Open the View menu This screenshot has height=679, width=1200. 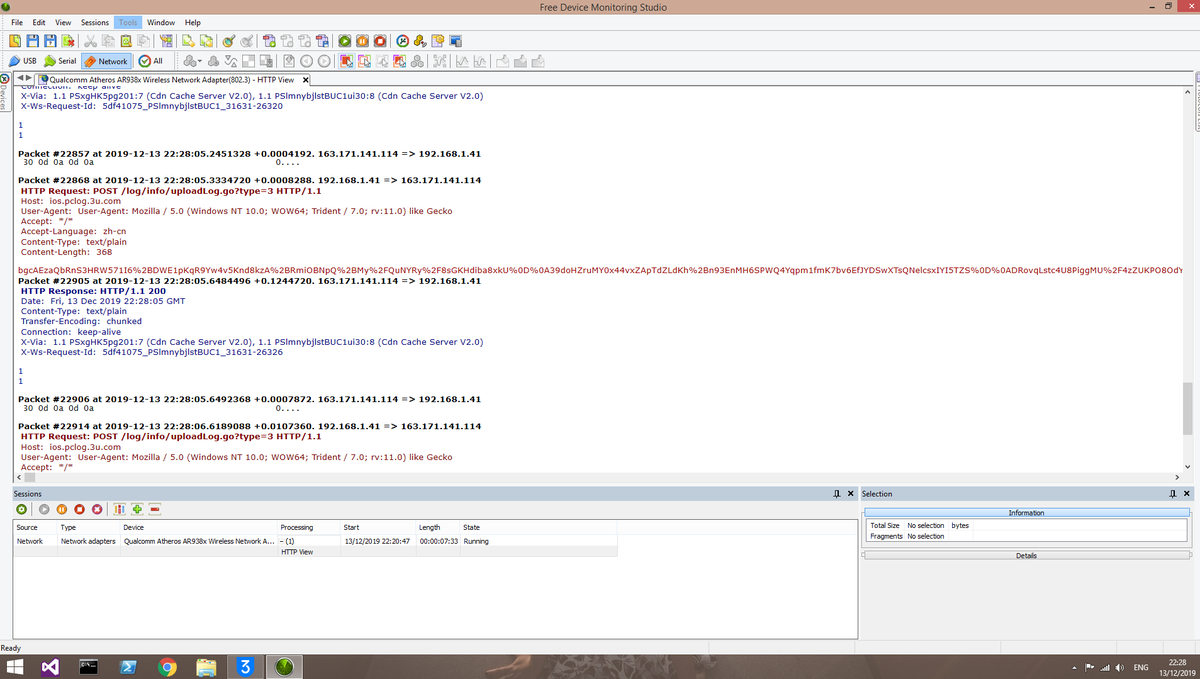[x=62, y=22]
